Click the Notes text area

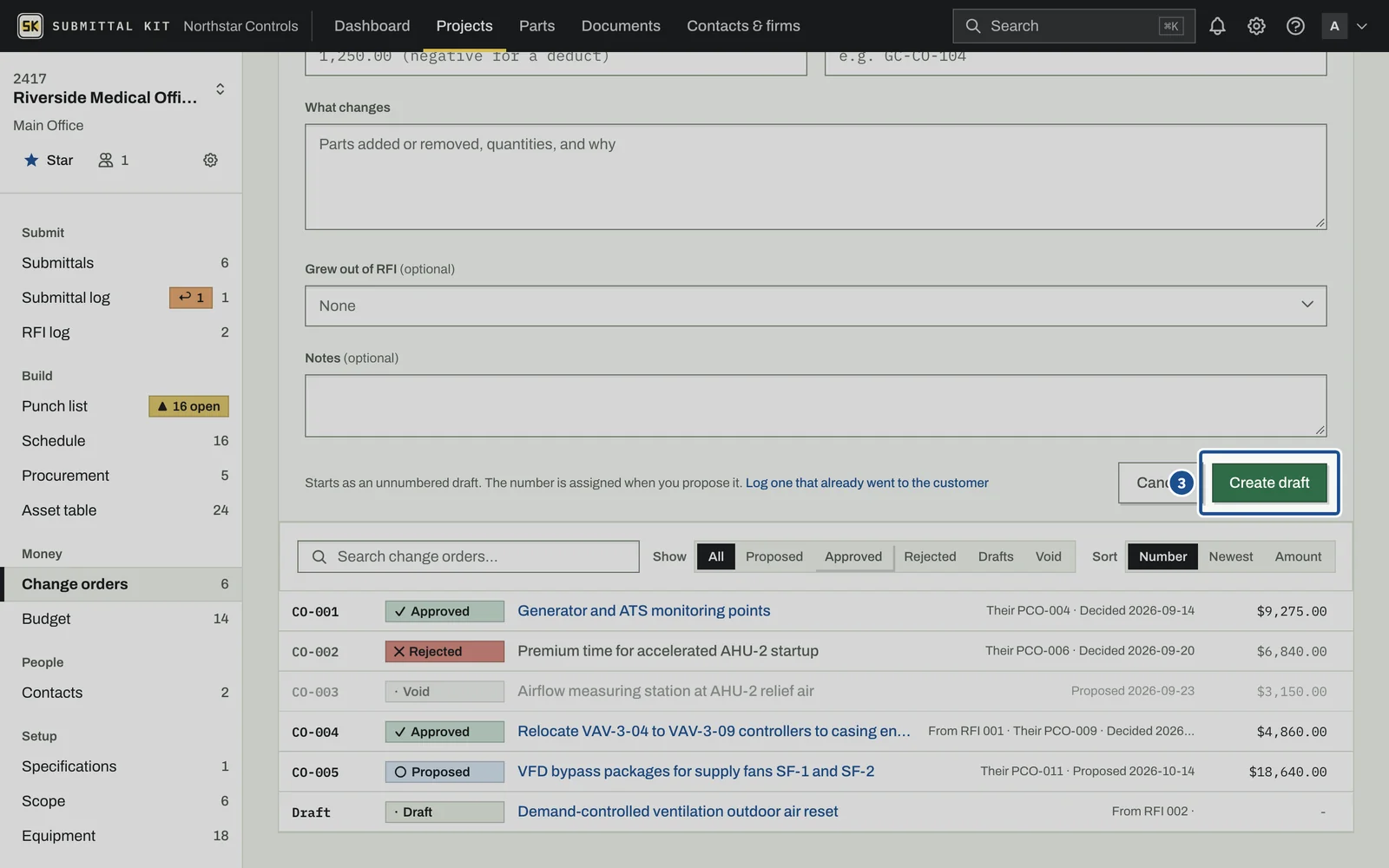[x=815, y=405]
